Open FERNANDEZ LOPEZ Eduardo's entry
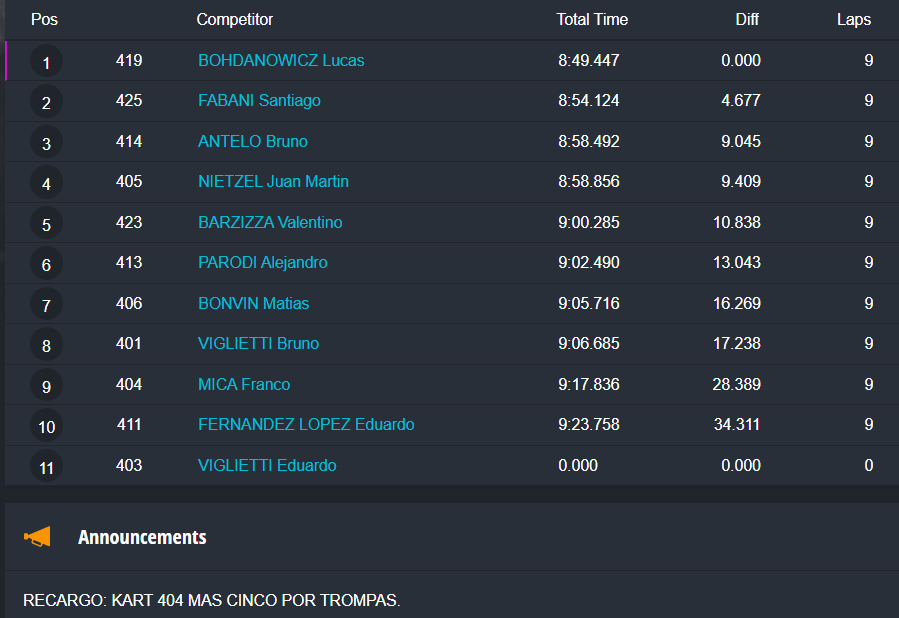The width and height of the screenshot is (899, 618). click(x=306, y=424)
